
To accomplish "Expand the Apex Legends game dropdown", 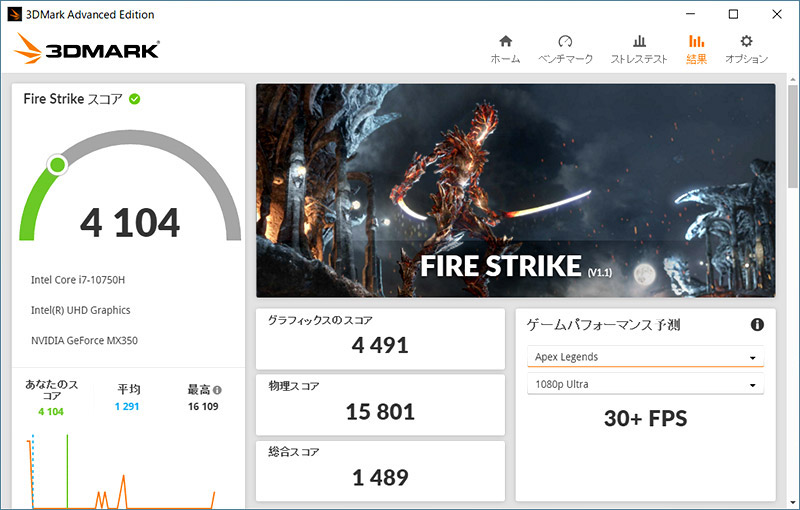I will [645, 357].
